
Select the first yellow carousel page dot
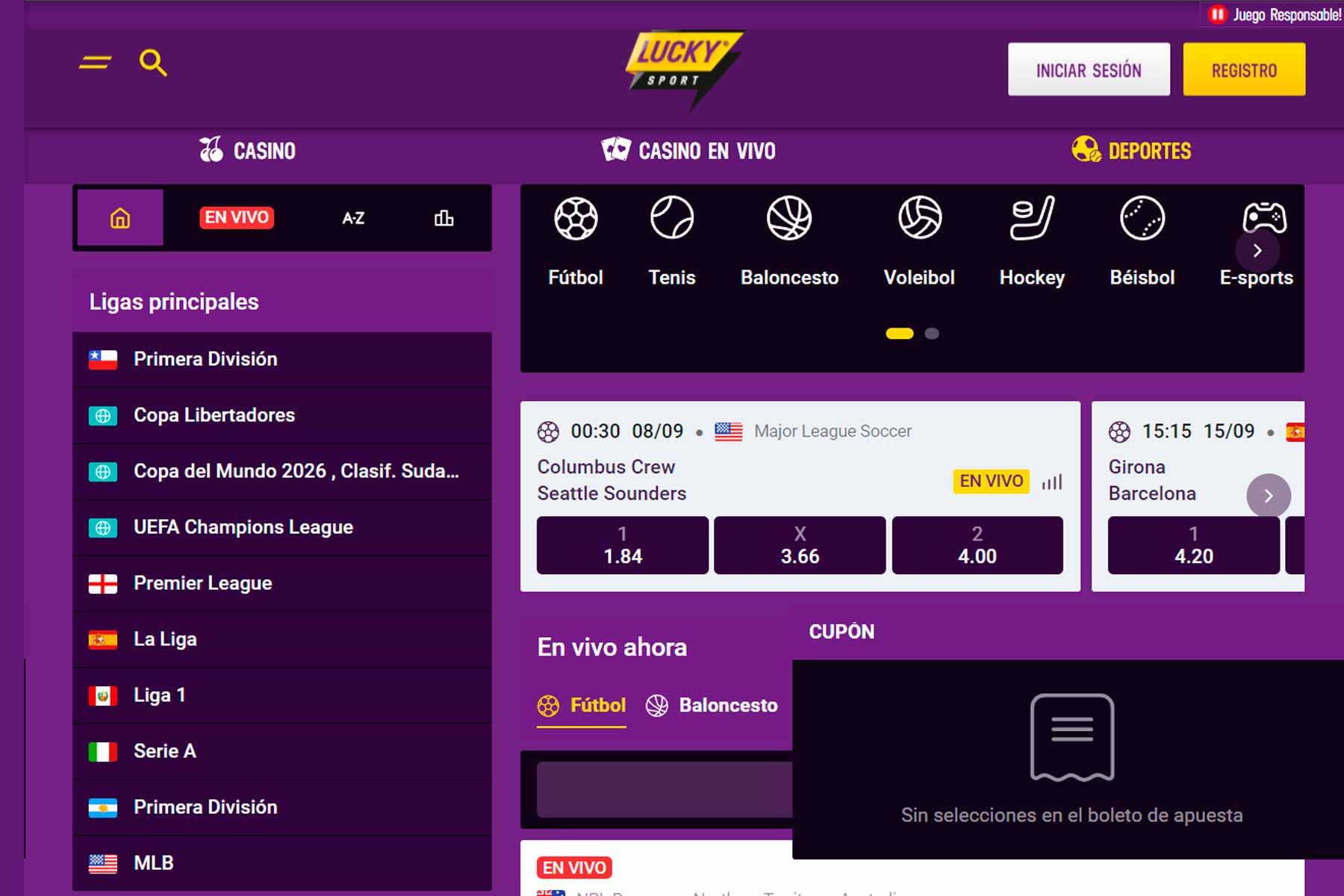tap(900, 334)
